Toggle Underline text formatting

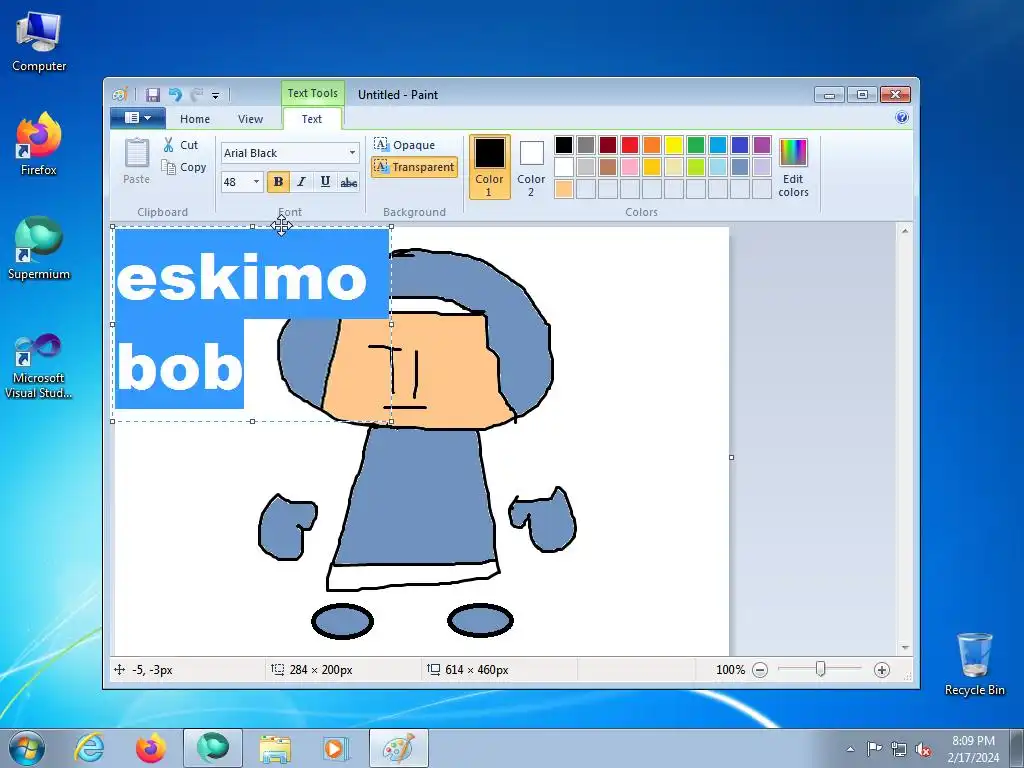click(325, 182)
